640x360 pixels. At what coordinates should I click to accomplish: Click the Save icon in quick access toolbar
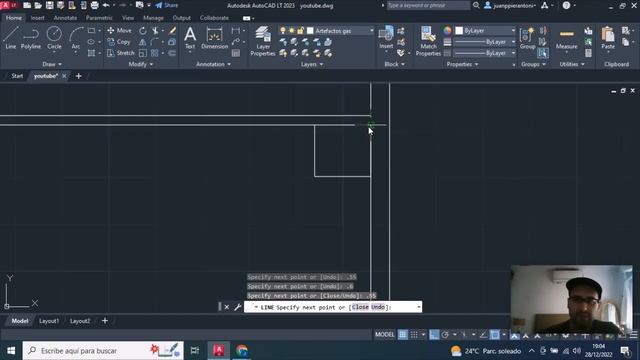49,5
